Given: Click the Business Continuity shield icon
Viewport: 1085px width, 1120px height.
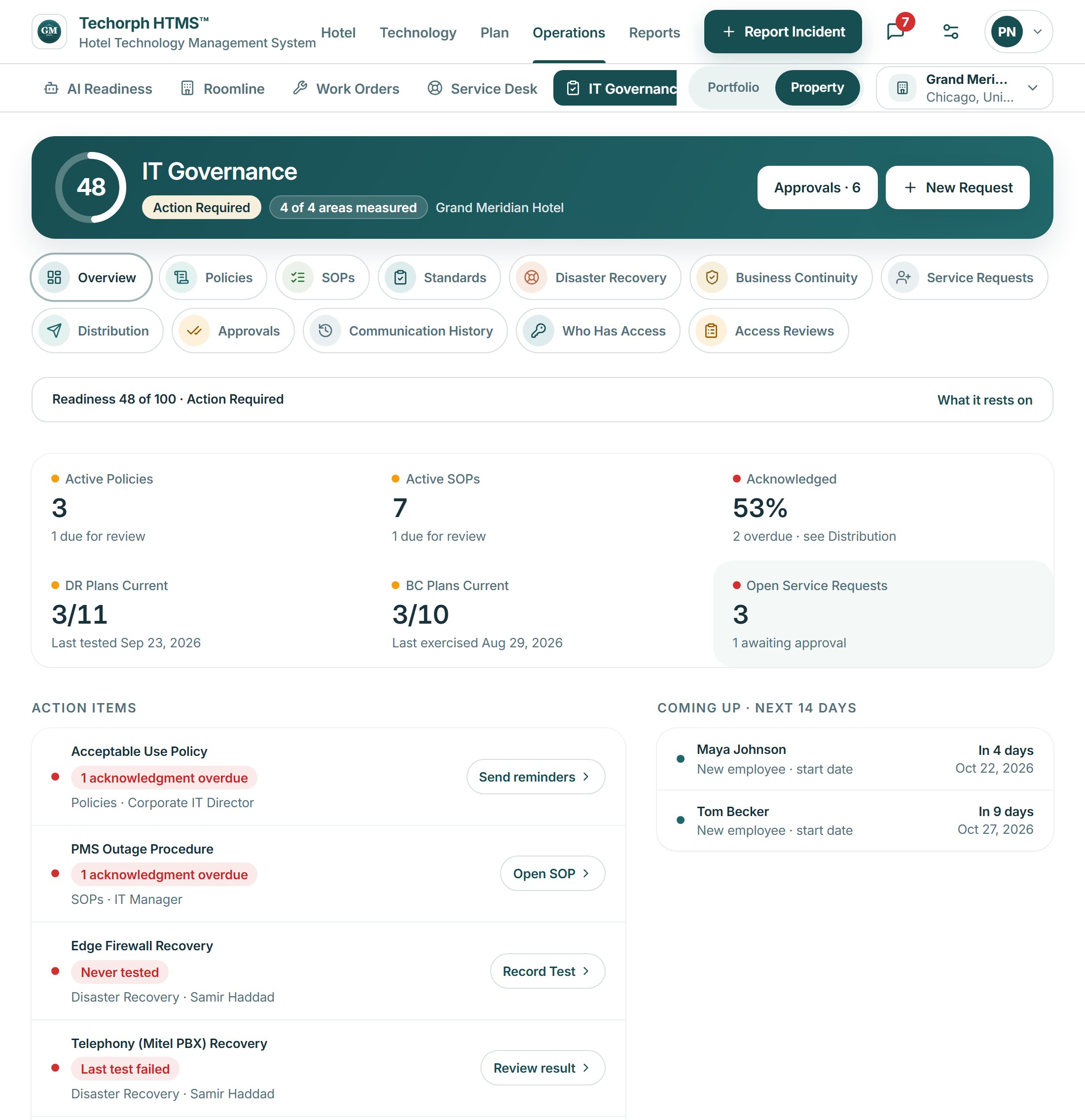Looking at the screenshot, I should coord(712,278).
